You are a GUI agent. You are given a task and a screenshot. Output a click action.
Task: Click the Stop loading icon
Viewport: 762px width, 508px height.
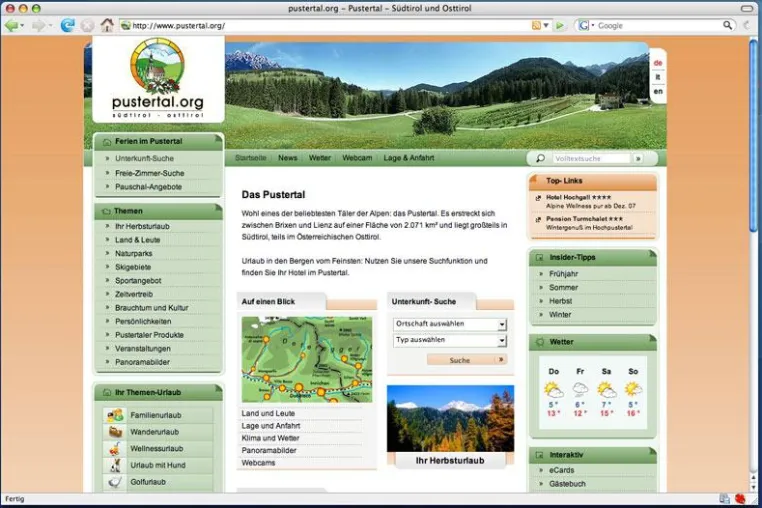pos(87,25)
